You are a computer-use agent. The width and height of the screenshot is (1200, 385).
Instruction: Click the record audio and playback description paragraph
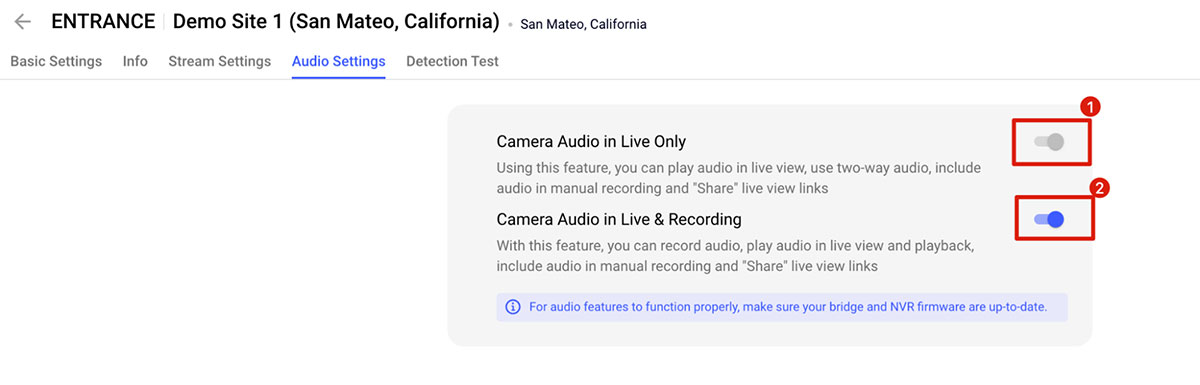click(x=735, y=255)
